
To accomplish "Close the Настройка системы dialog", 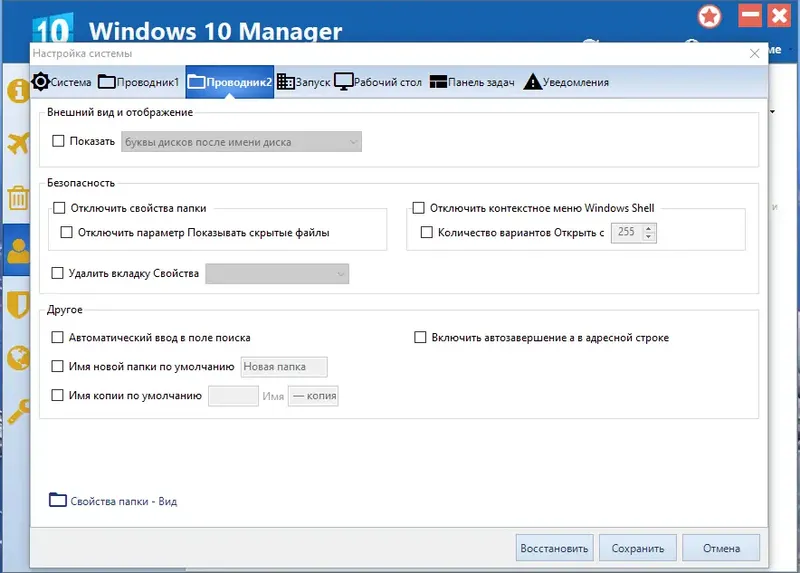I will pos(755,54).
